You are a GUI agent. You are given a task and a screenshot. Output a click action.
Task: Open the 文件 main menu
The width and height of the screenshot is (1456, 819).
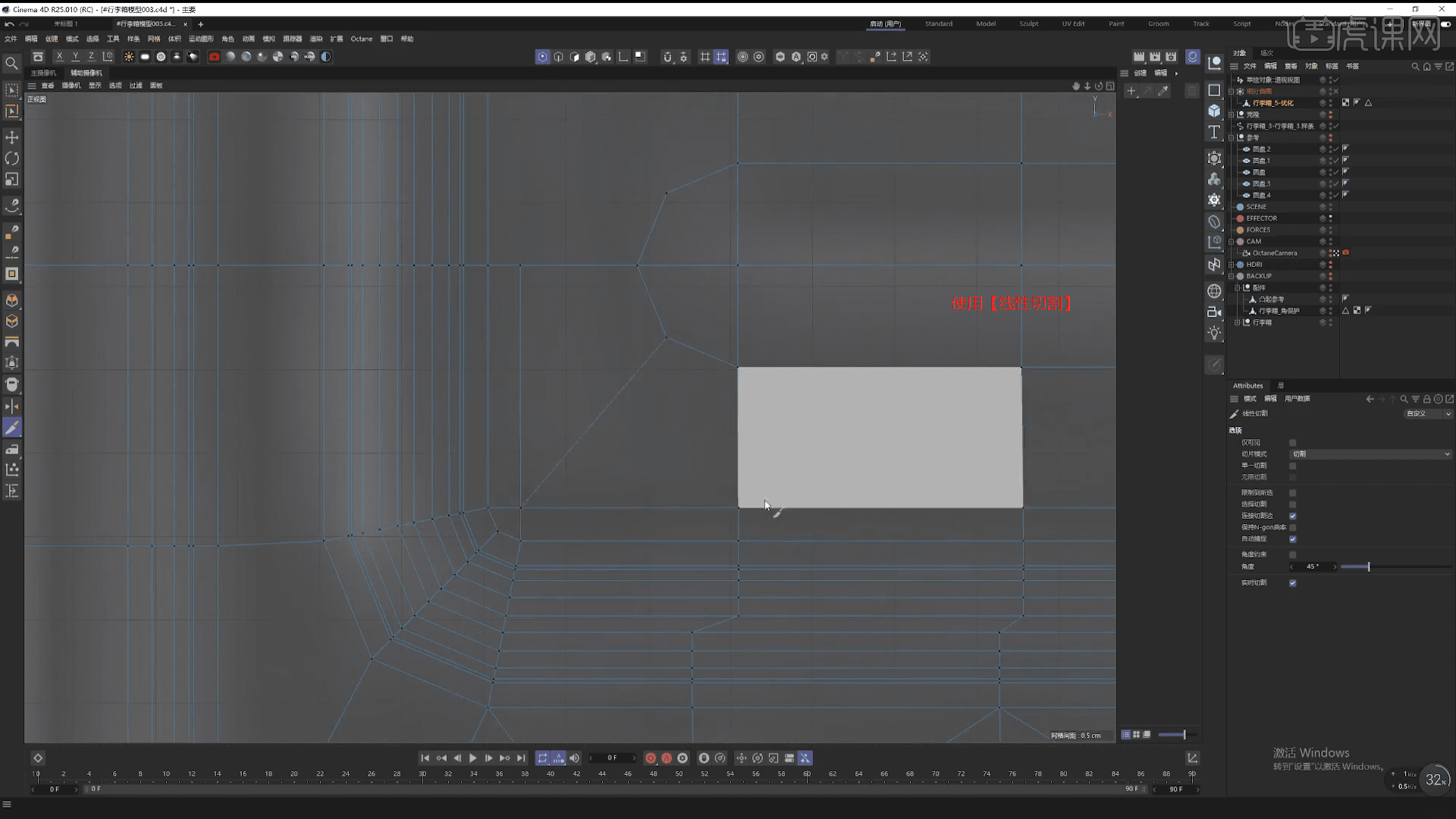[x=11, y=39]
